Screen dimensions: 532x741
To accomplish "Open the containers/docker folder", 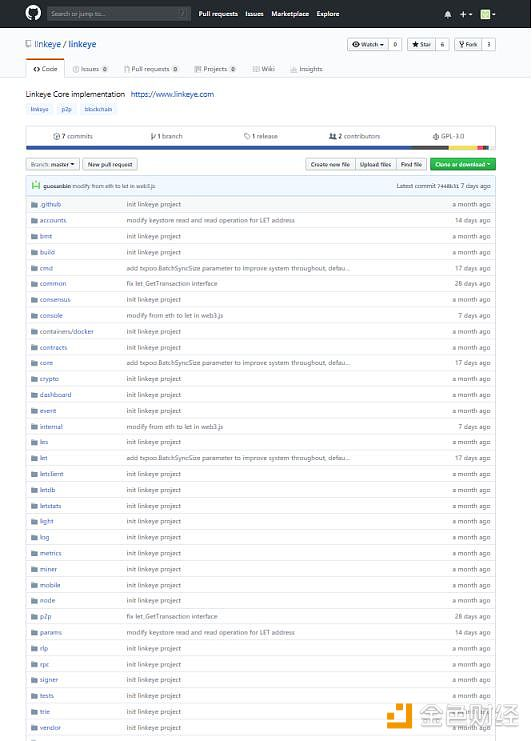I will [67, 332].
